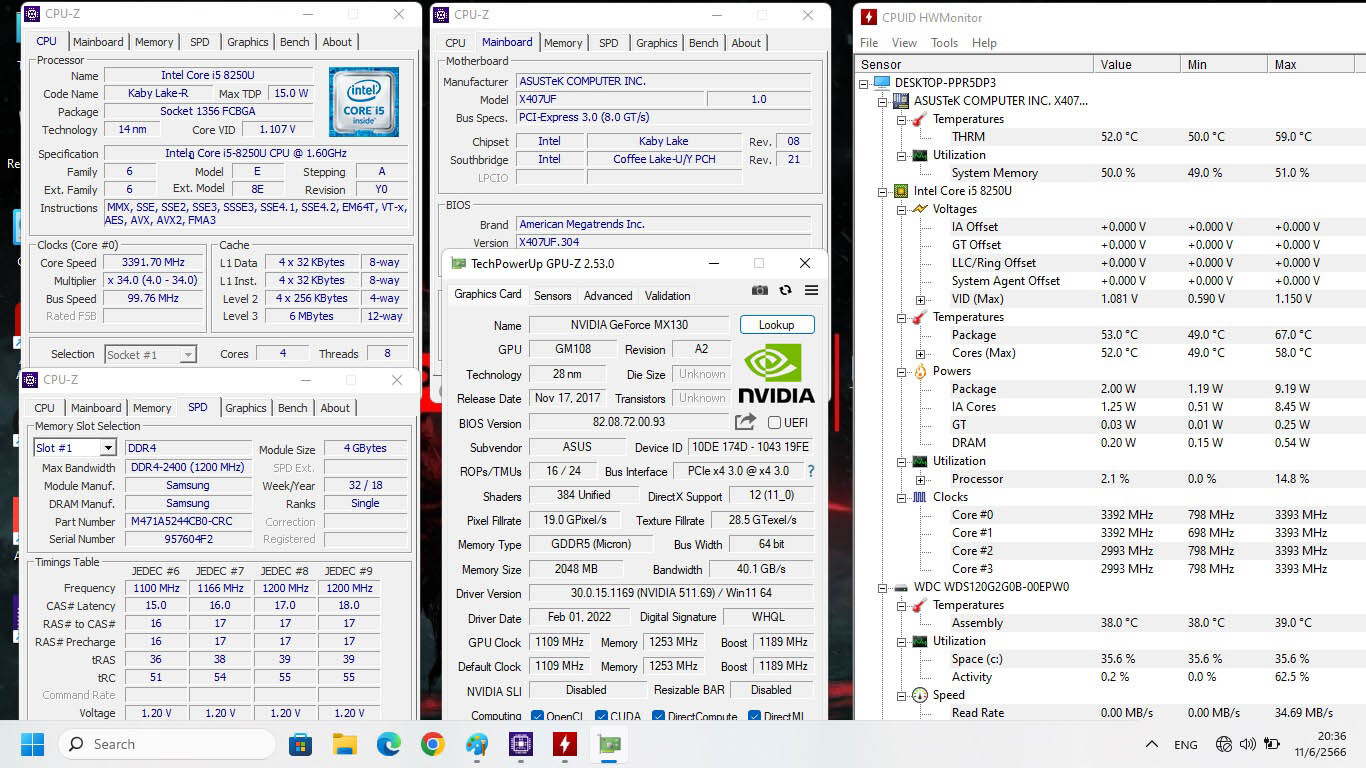
Task: Toggle the DirectML checkbox
Action: pyautogui.click(x=755, y=716)
